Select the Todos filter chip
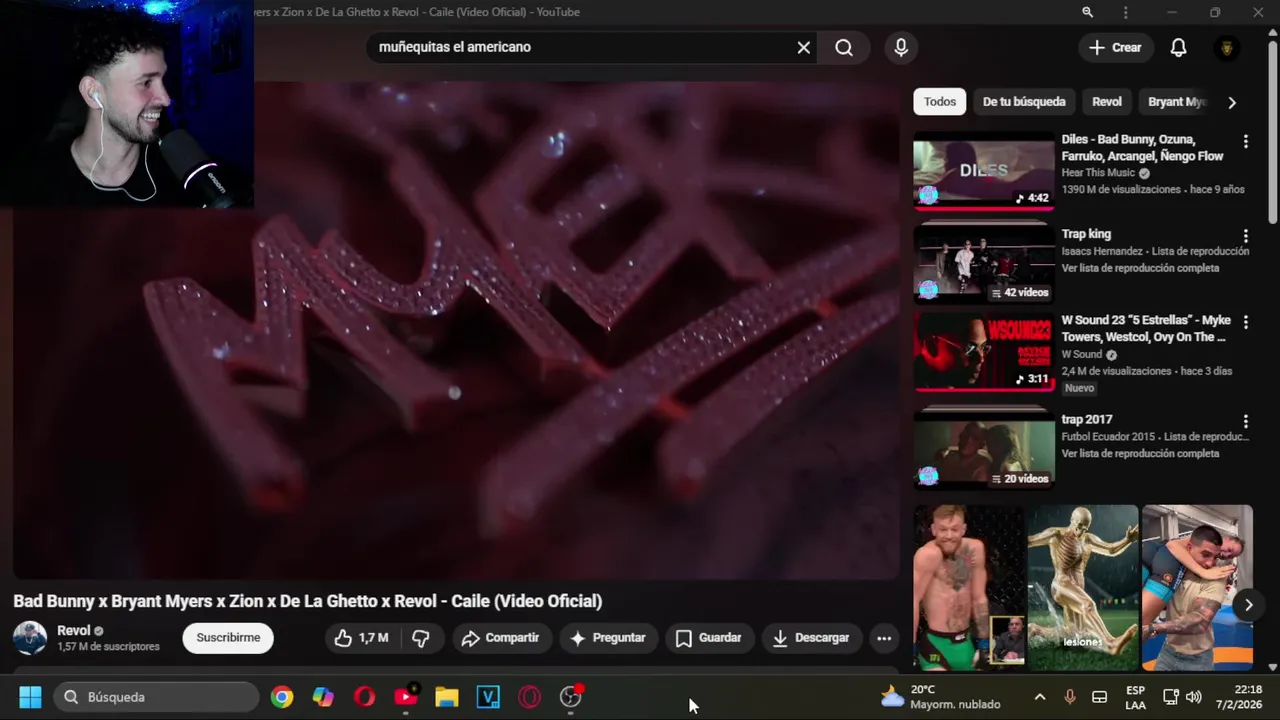This screenshot has width=1280, height=720. pos(939,101)
